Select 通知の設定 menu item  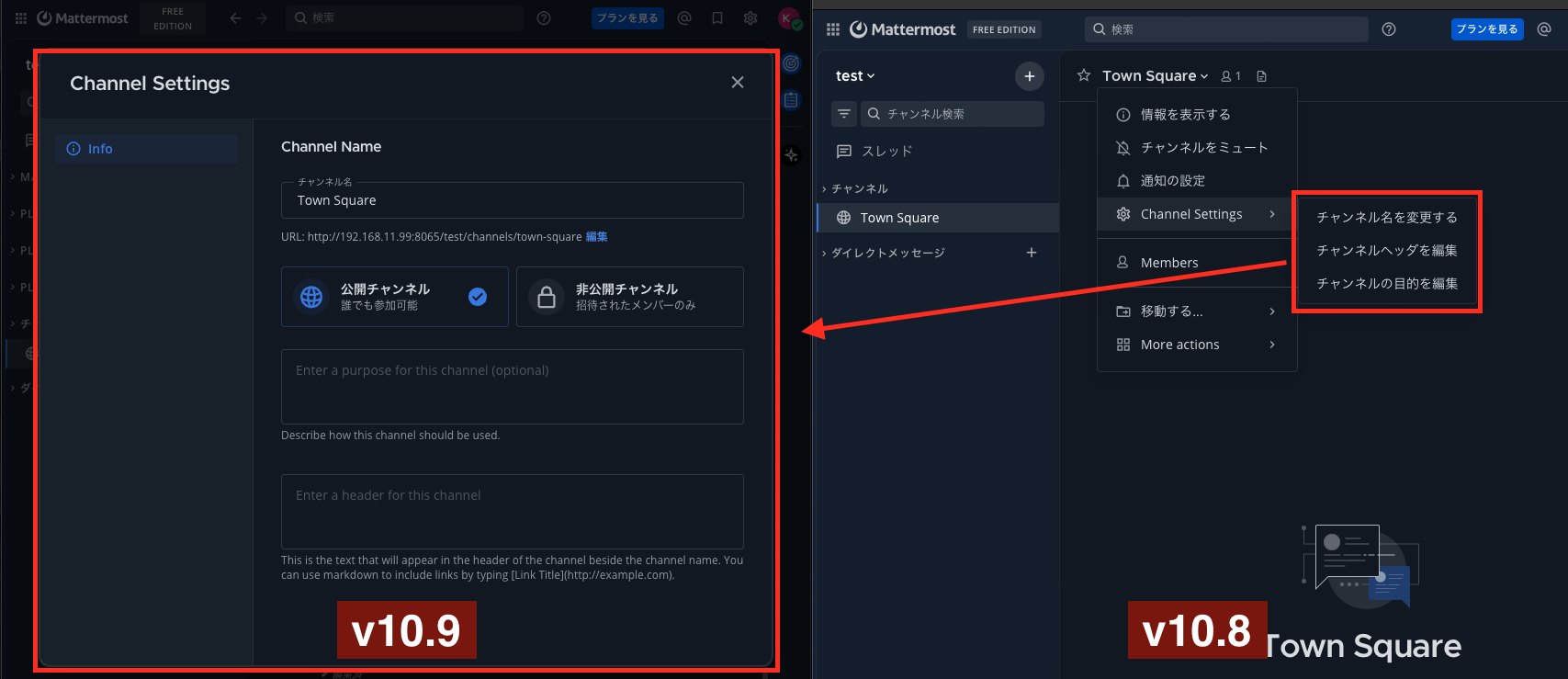point(1197,181)
